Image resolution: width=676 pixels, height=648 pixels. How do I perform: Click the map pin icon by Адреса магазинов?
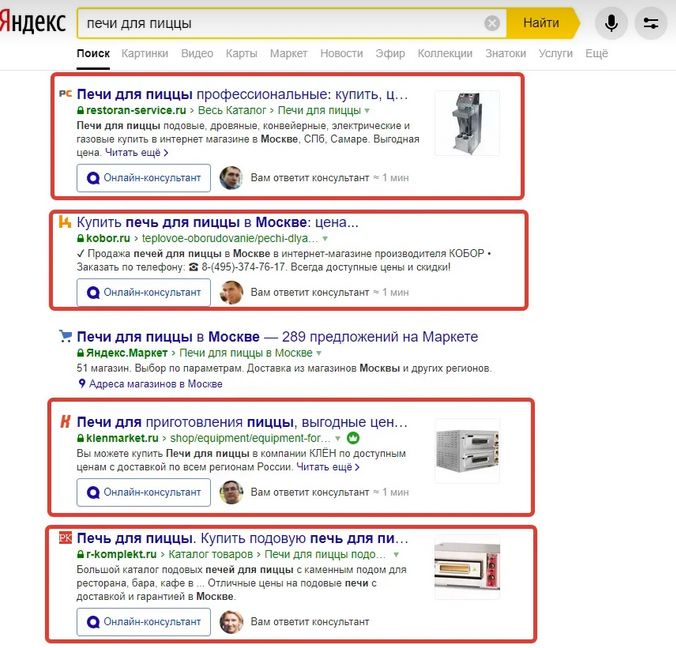(x=82, y=383)
